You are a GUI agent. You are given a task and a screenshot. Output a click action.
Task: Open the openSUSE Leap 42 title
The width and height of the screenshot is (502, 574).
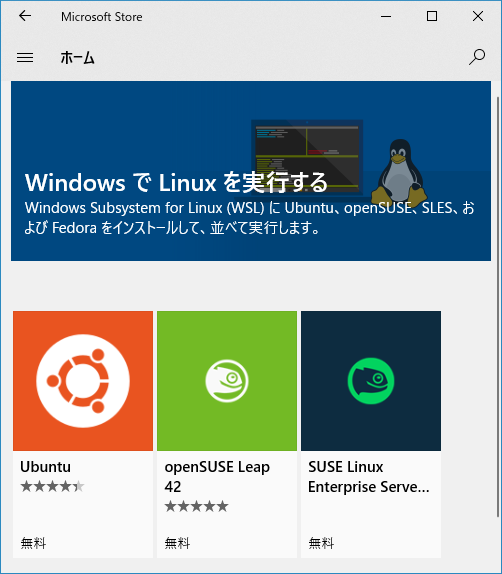pos(217,477)
